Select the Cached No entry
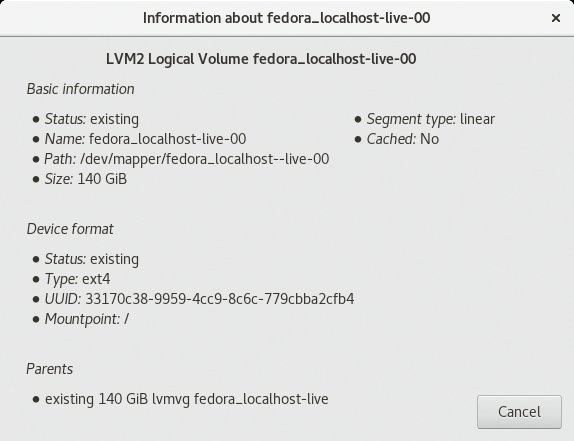The height and width of the screenshot is (441, 574). [403, 139]
